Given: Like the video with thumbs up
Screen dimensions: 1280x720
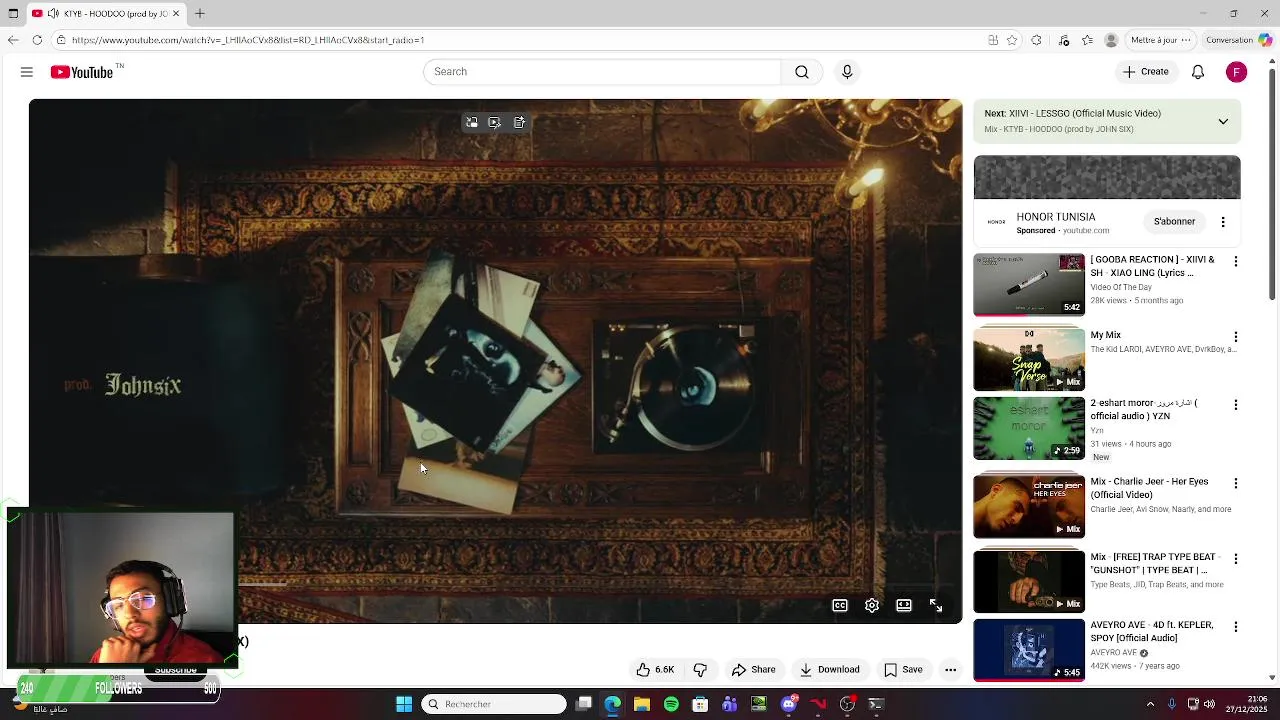Looking at the screenshot, I should click(x=656, y=670).
